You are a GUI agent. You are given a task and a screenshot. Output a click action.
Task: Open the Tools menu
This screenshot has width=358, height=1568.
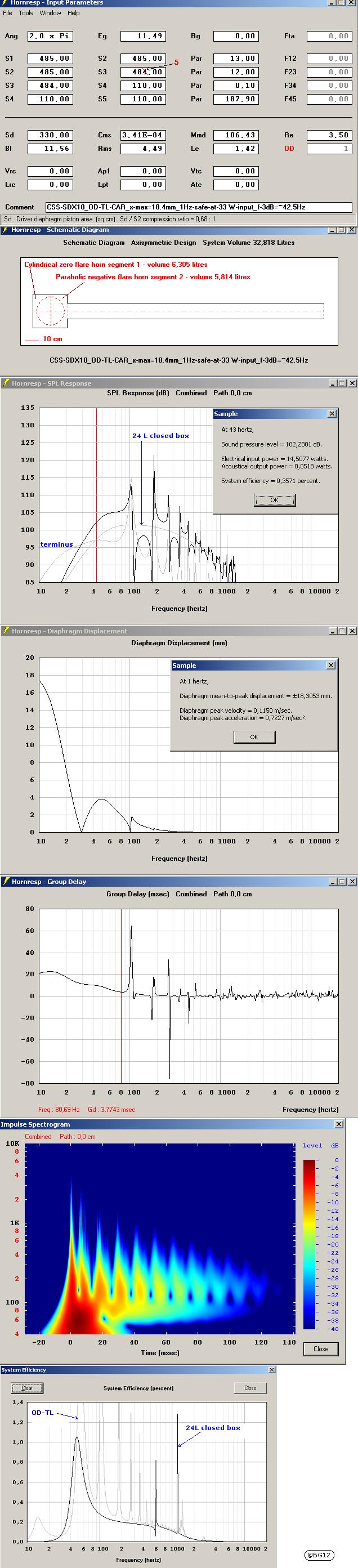tap(25, 13)
